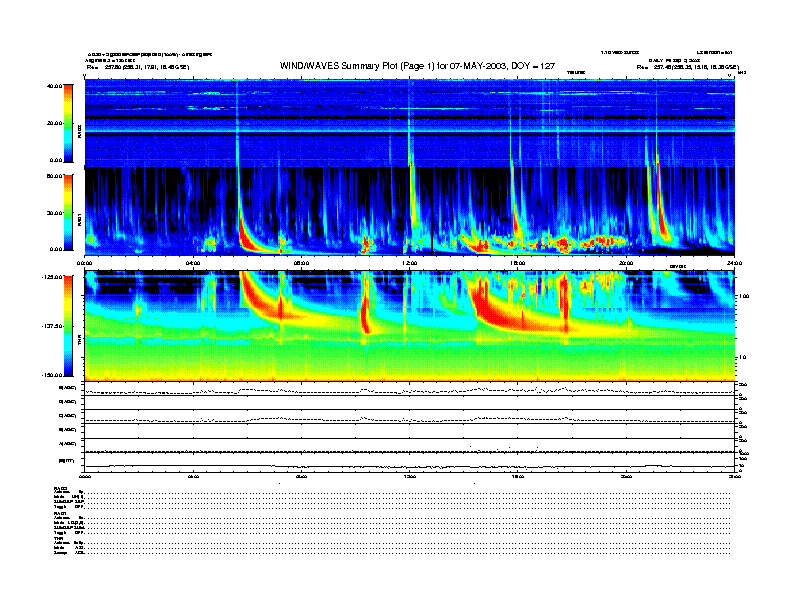792x612 pixels.
Task: Click the 10 tick on TNR right frequency axis
Action: pyautogui.click(x=742, y=358)
